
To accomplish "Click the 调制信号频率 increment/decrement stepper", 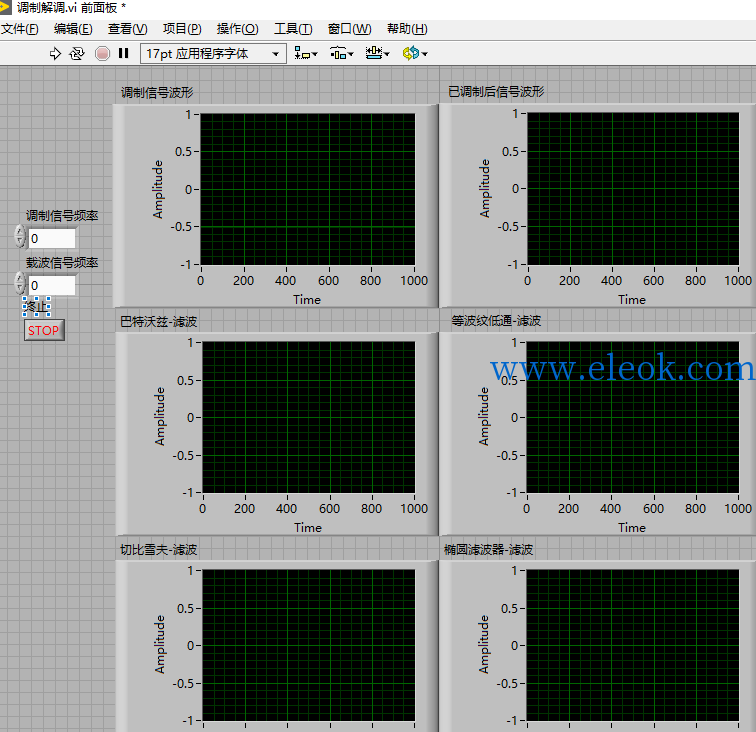I will 20,236.
